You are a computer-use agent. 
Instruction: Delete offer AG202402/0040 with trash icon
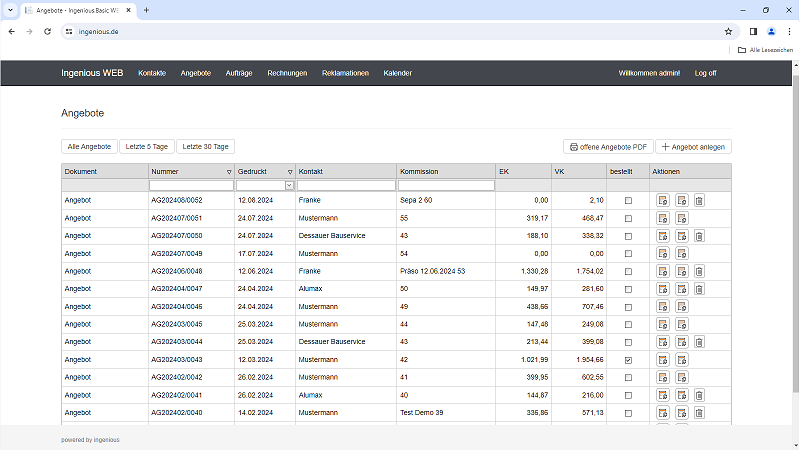699,413
